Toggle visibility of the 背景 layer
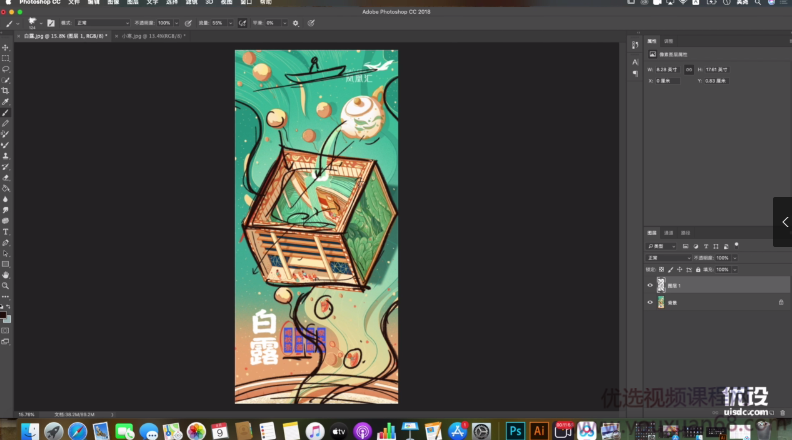792x440 pixels. (x=650, y=301)
